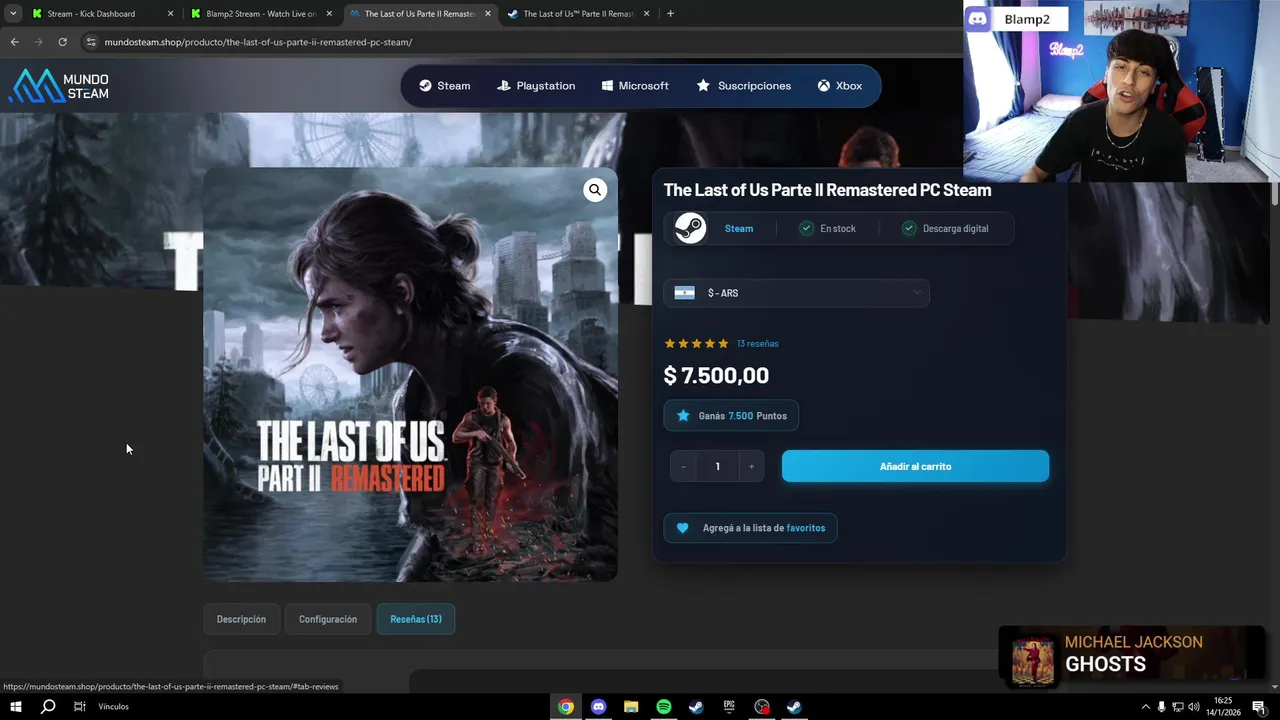Click the $ 7.500,00 price text

[716, 375]
